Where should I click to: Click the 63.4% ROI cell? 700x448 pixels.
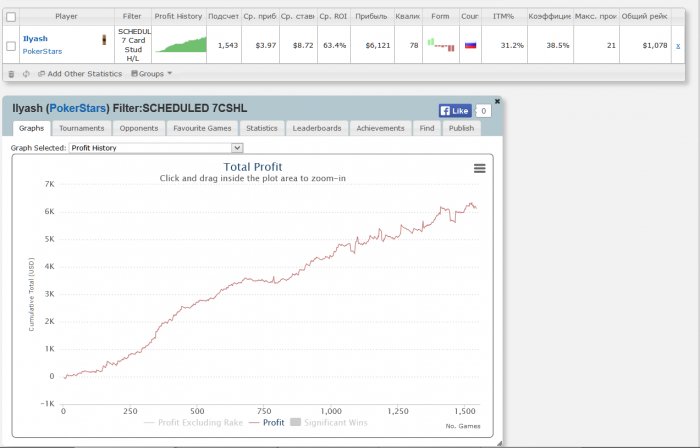(334, 45)
